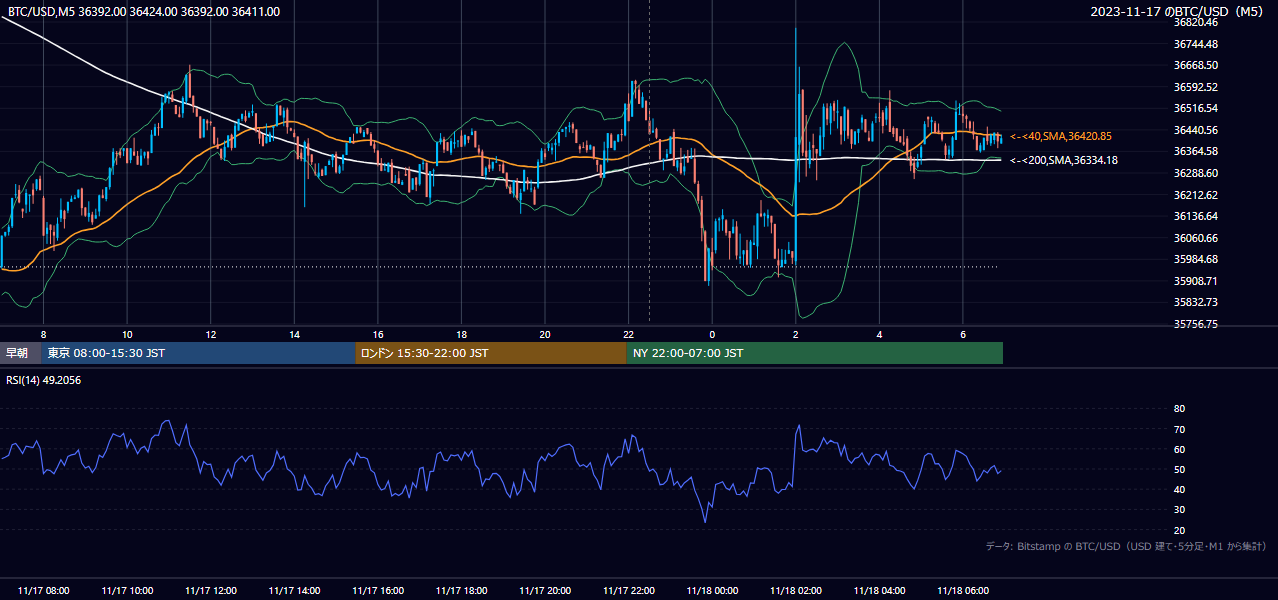Click the bottom time label 11/18 06:00
Viewport: 1278px width, 600px height.
[x=962, y=590]
